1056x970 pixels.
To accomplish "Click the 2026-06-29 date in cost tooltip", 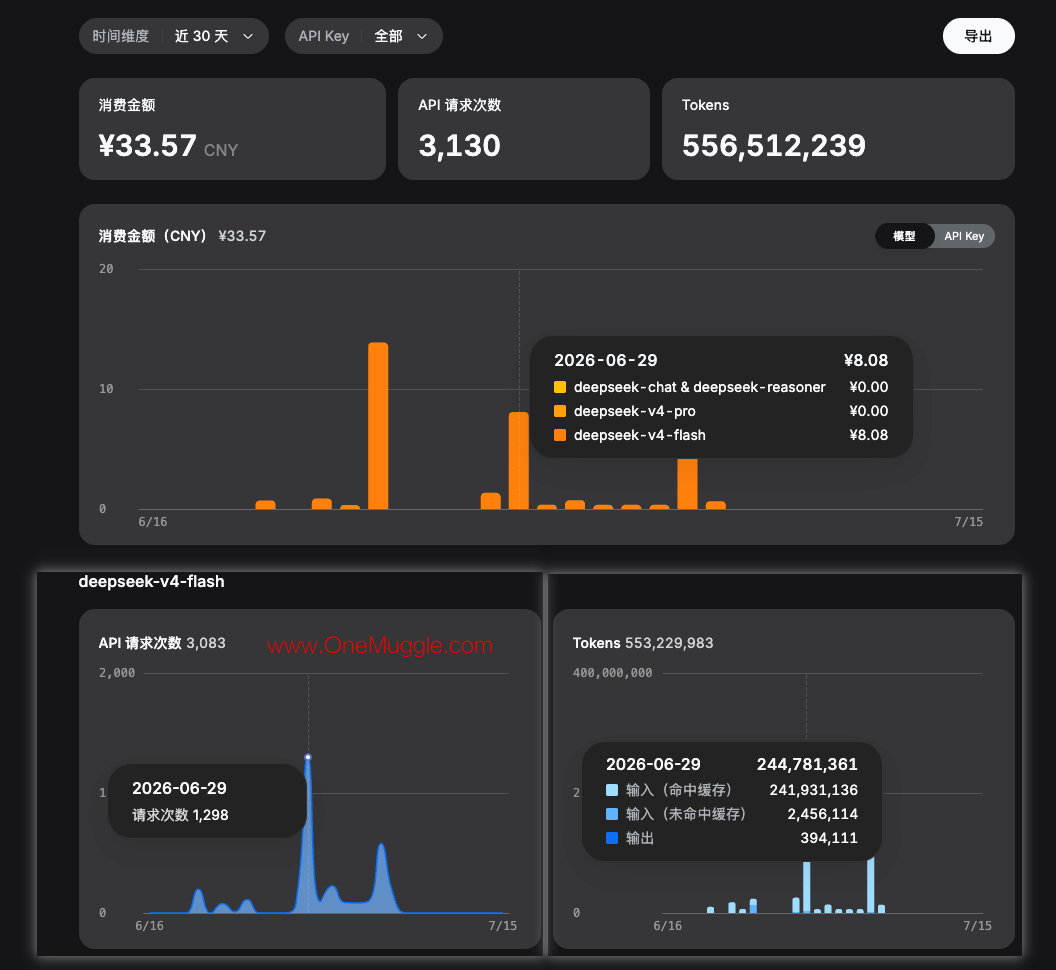I will coord(605,360).
